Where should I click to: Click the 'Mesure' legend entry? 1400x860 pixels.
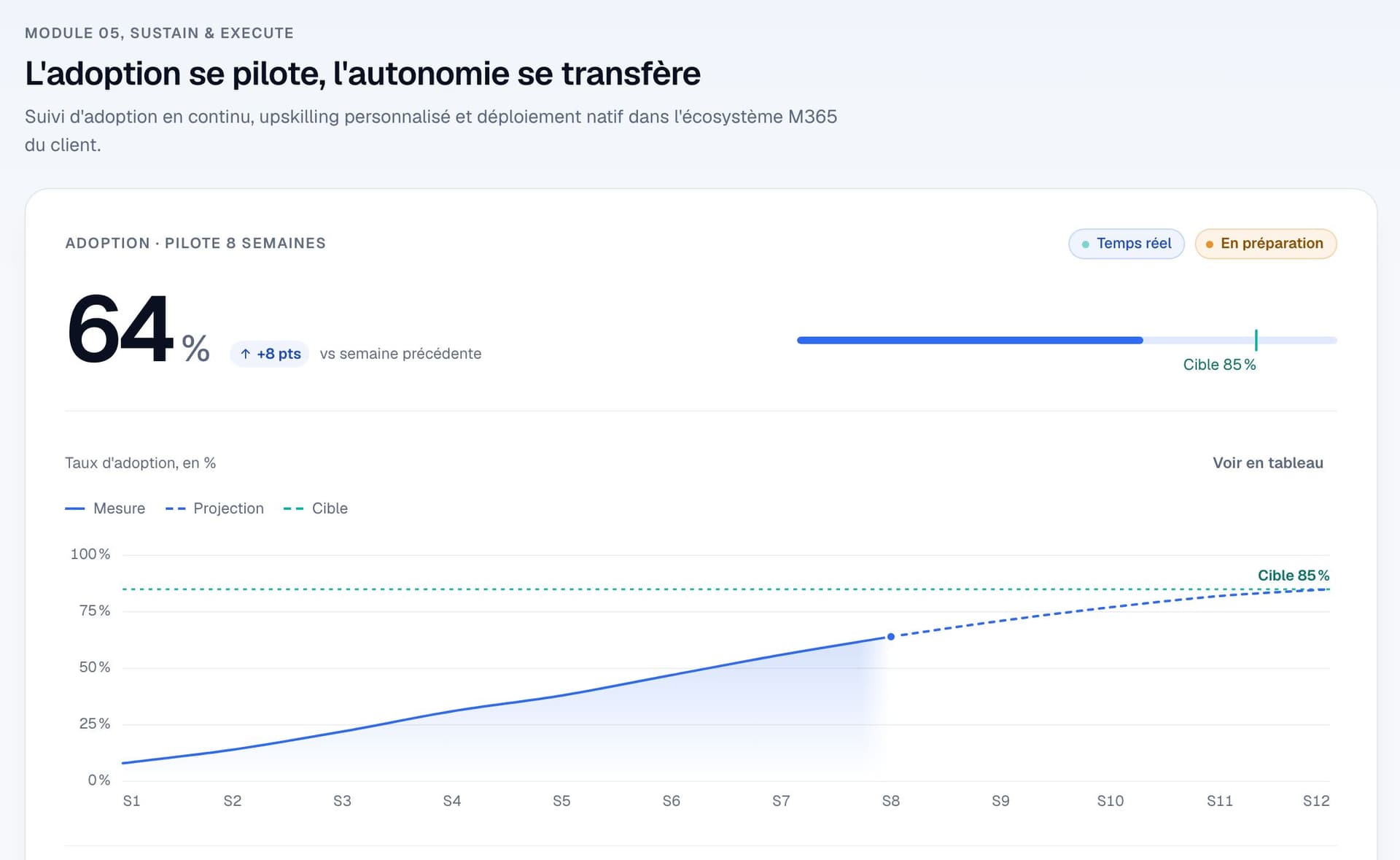pos(105,508)
